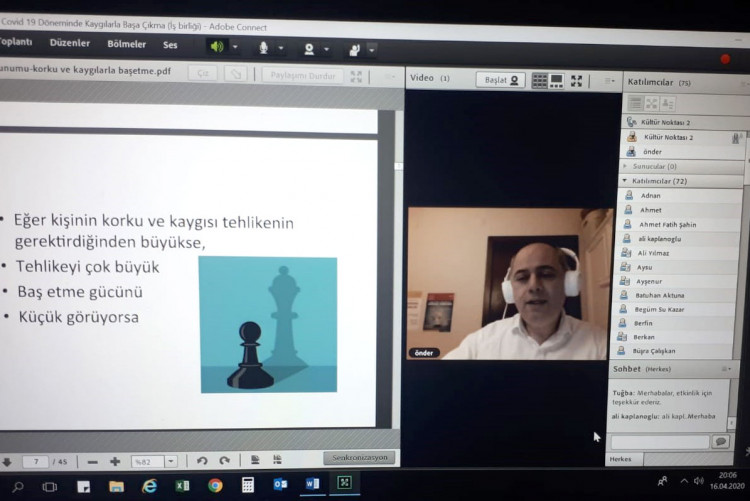The image size is (750, 501).
Task: Collapse the Katılımcılar (72) group
Action: point(625,181)
